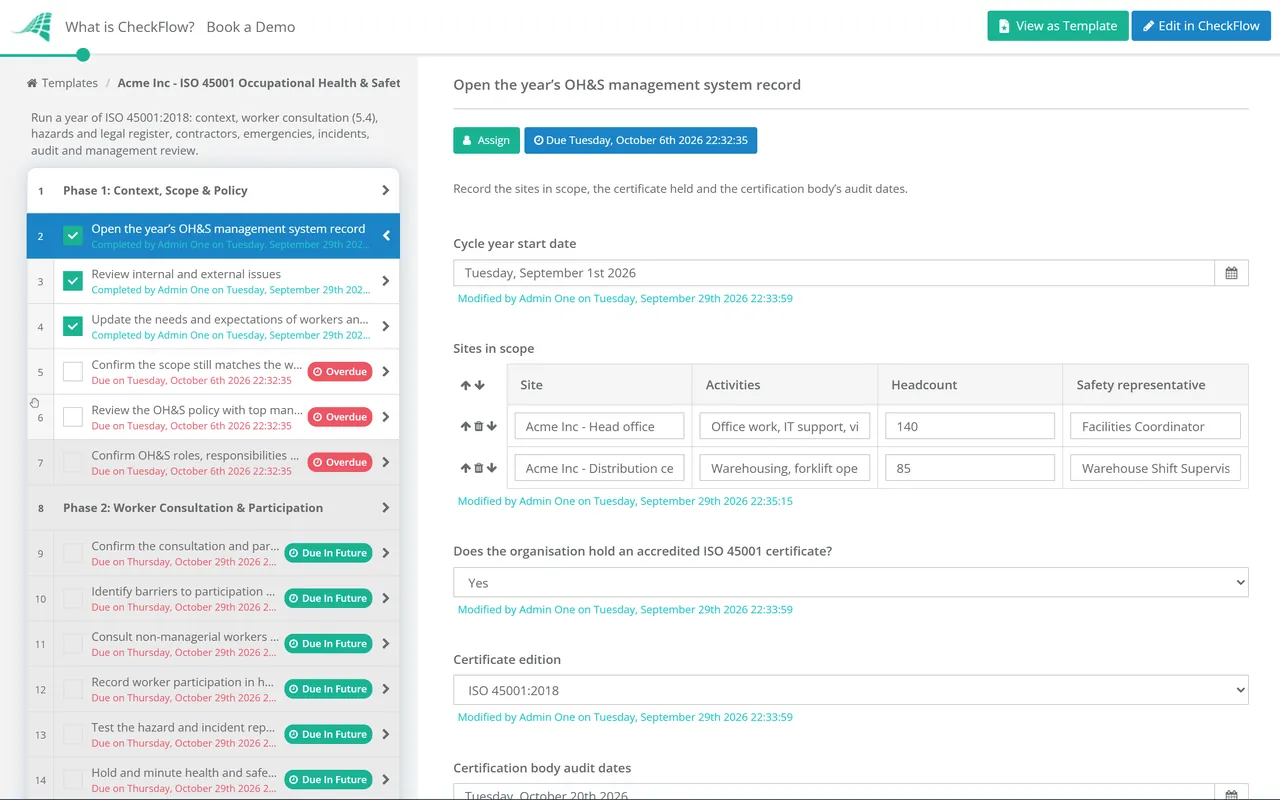Click Overdue badge on 'Confirm the scope' task
1280x800 pixels.
tap(340, 372)
